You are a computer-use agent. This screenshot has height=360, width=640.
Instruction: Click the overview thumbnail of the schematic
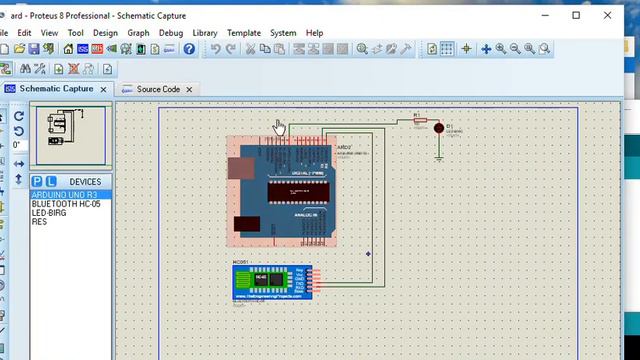click(x=71, y=136)
